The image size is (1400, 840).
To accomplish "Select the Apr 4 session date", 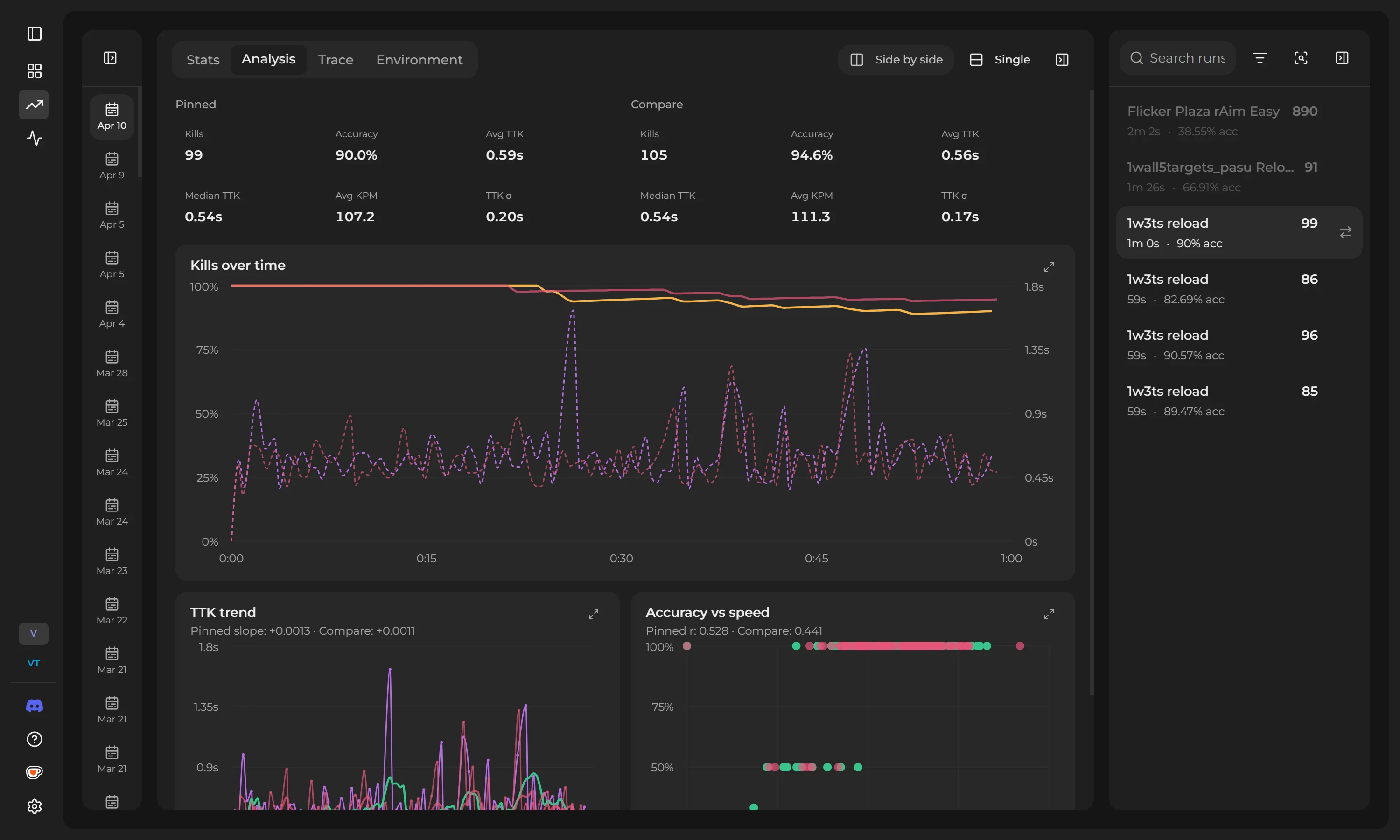I will [x=112, y=314].
